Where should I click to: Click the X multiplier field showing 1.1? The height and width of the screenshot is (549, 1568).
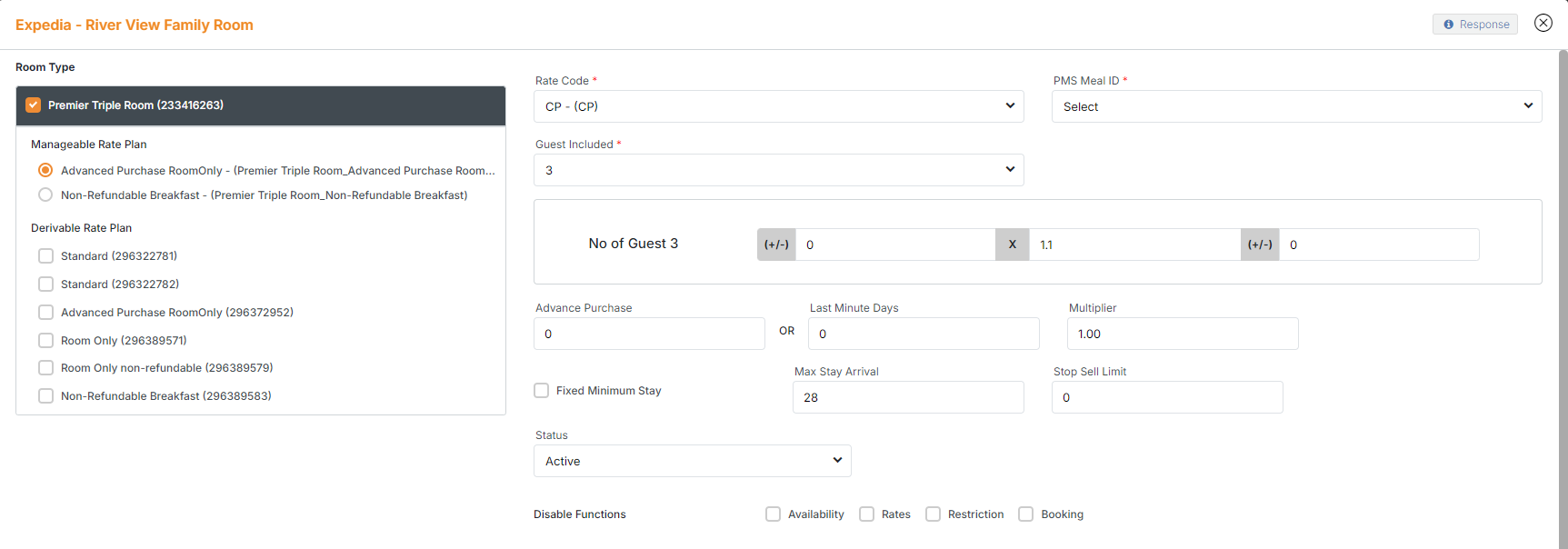(x=1133, y=245)
